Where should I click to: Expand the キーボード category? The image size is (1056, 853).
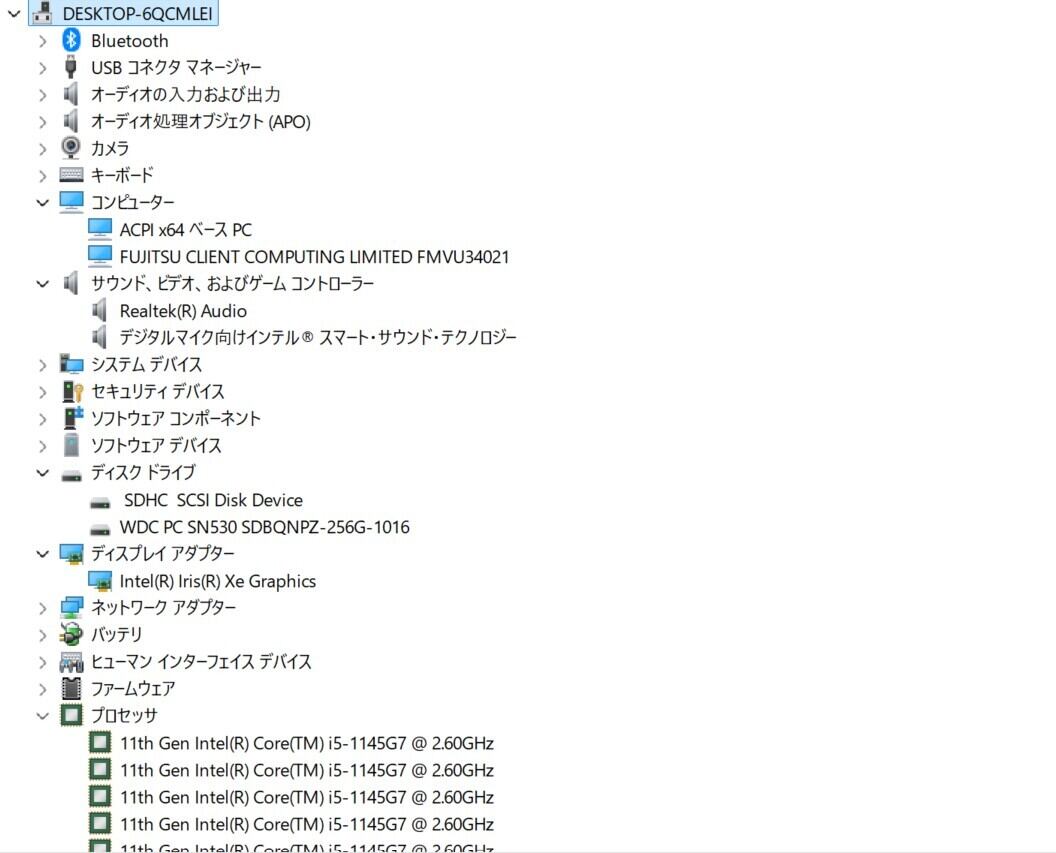(43, 176)
